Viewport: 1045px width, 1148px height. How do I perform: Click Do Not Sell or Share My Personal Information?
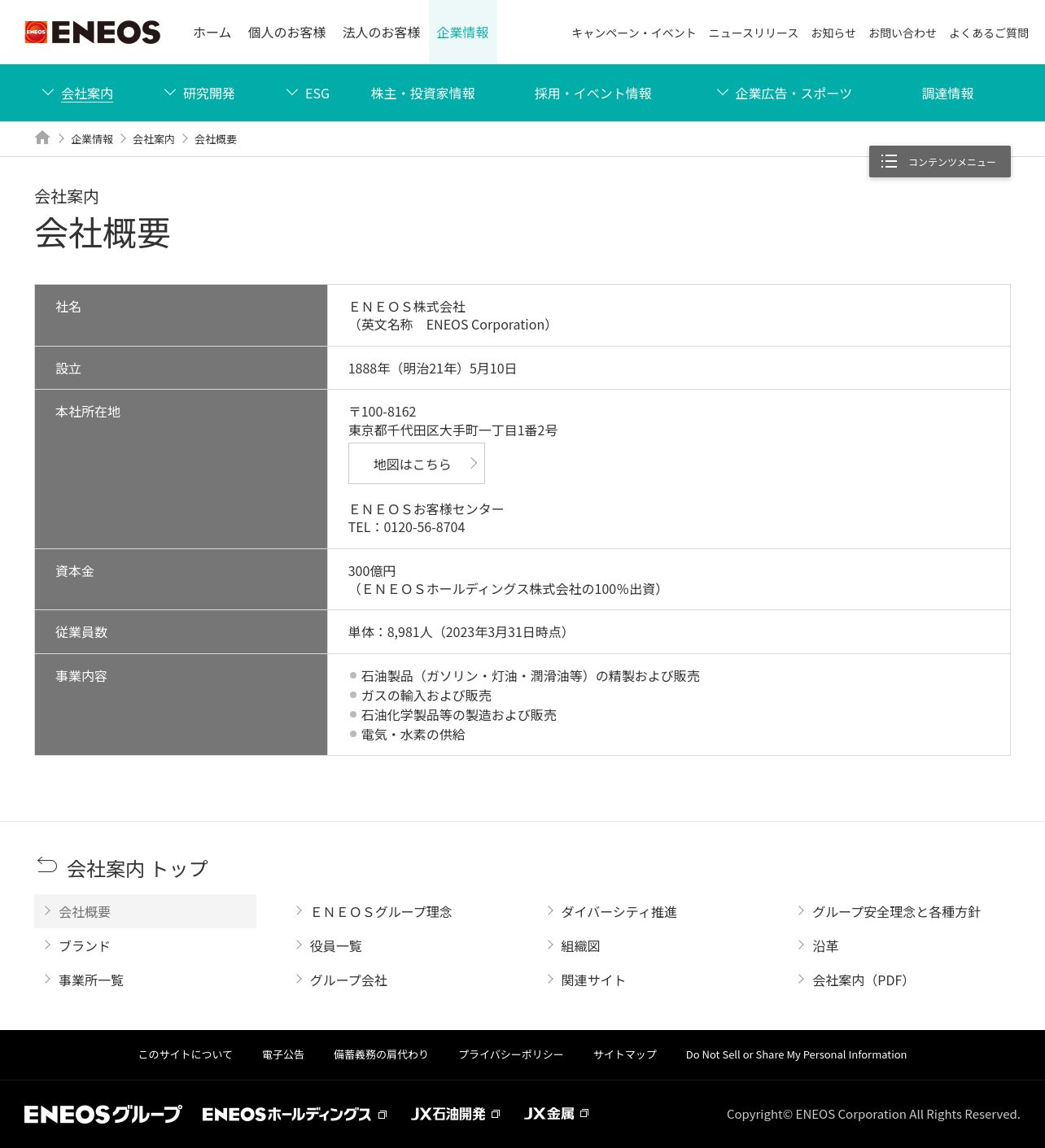point(796,1054)
